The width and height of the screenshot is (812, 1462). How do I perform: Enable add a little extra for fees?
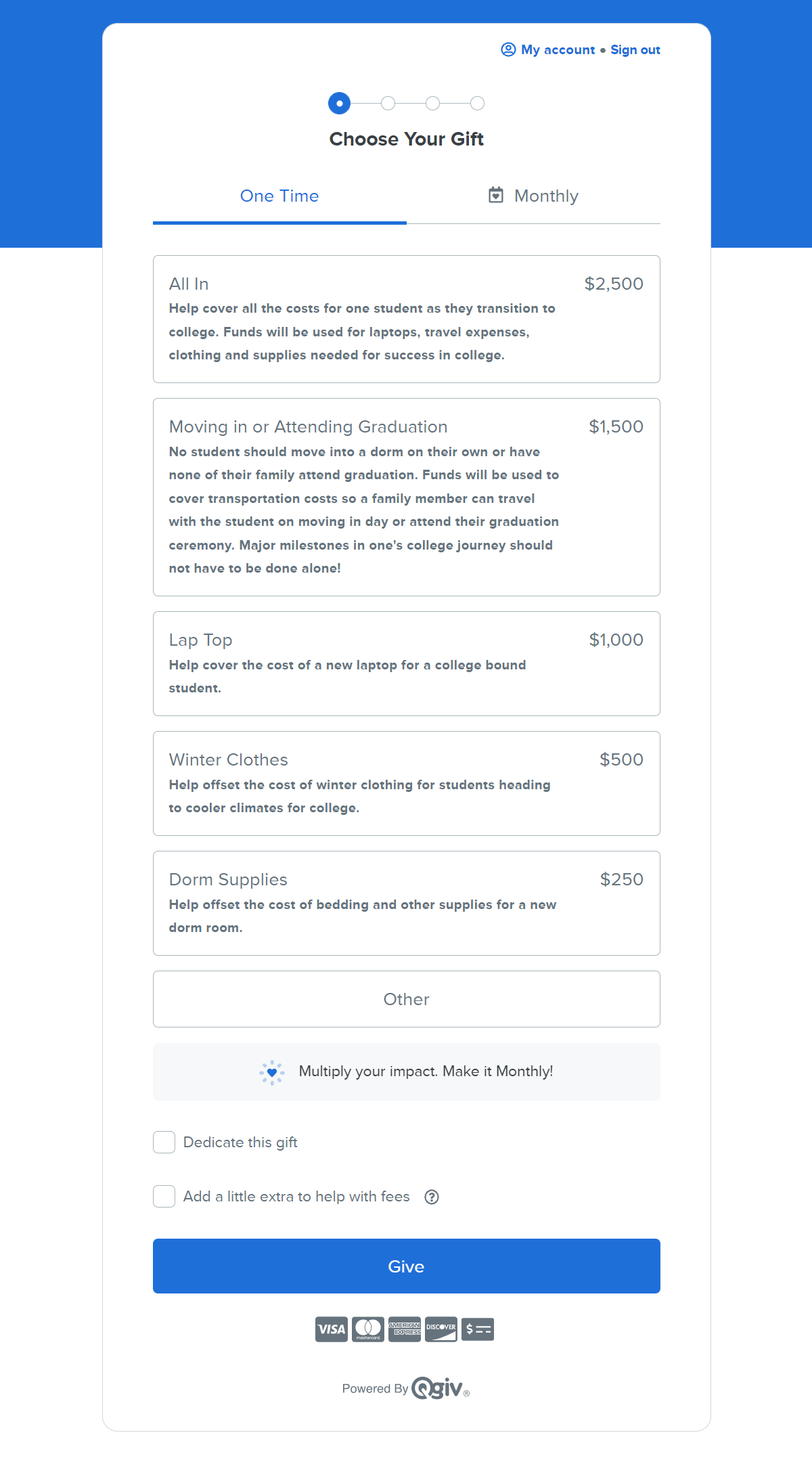(164, 1197)
